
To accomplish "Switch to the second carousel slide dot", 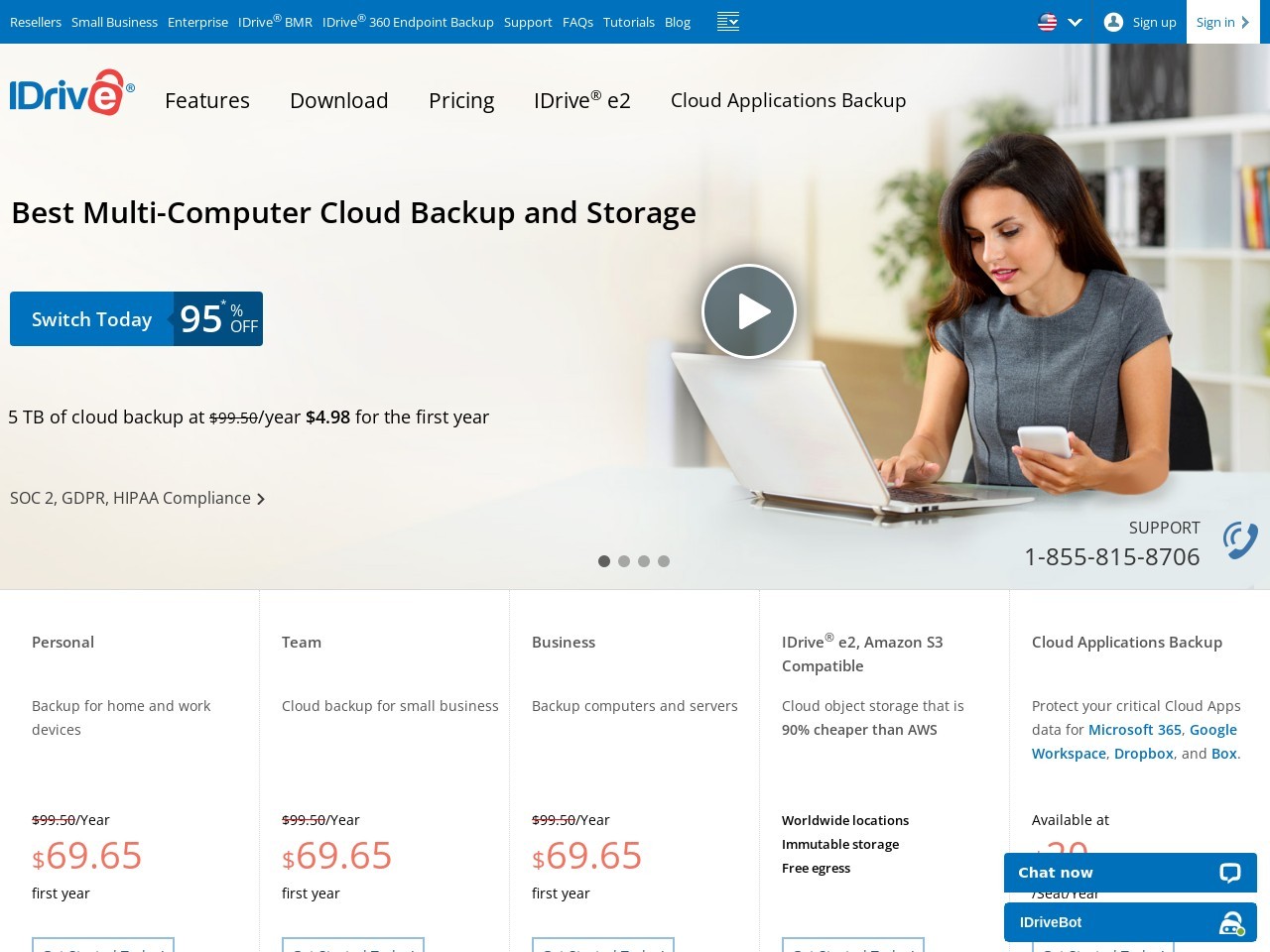I will (x=624, y=561).
